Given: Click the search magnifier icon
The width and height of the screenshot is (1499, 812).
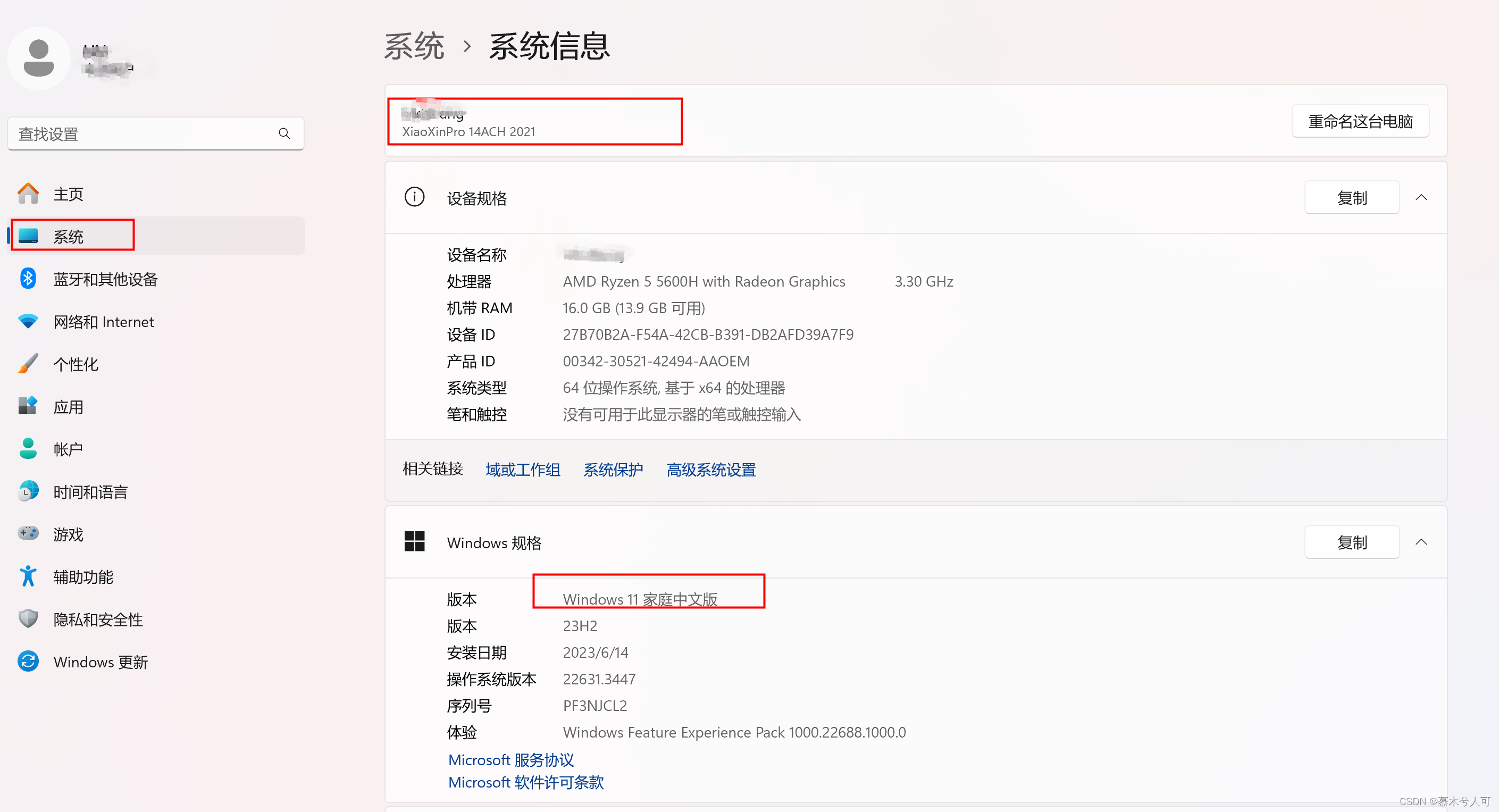Looking at the screenshot, I should pyautogui.click(x=284, y=134).
